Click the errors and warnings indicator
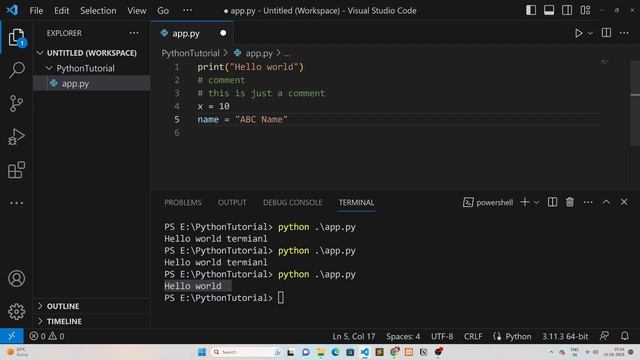 pos(47,336)
